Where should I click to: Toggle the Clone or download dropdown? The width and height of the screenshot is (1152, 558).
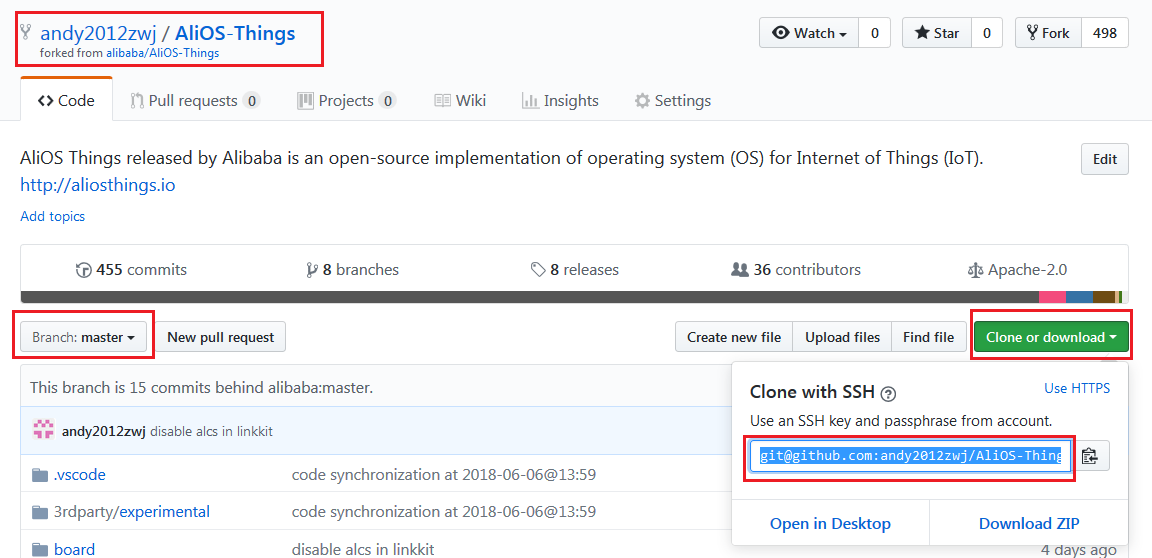(1051, 337)
